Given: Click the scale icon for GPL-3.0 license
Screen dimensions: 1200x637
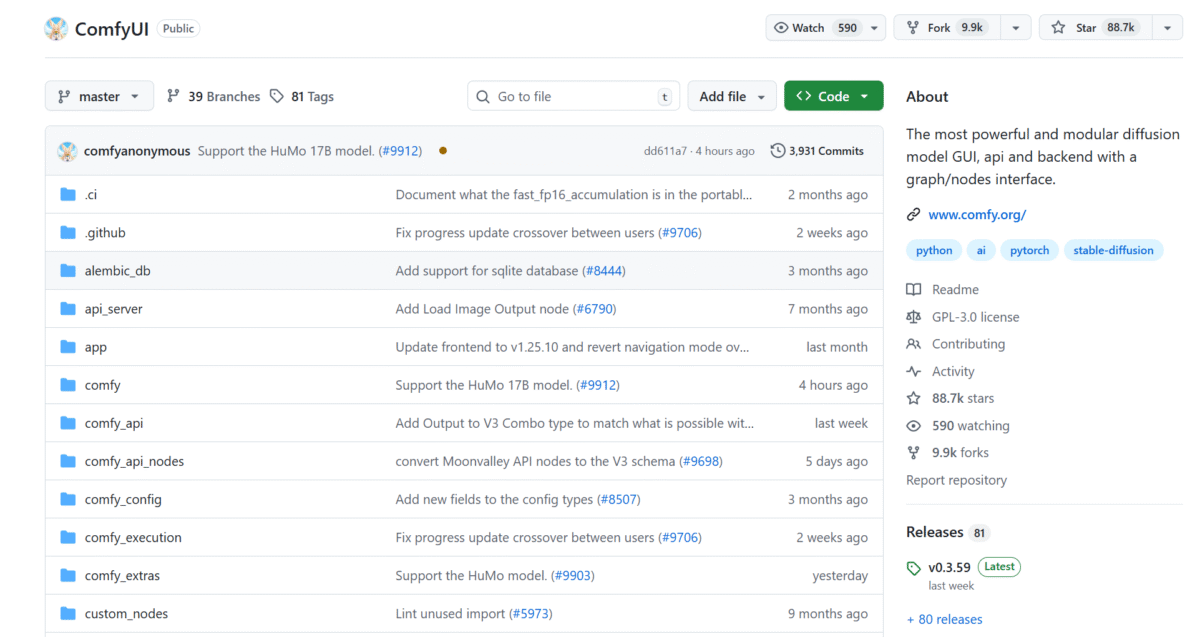Looking at the screenshot, I should pyautogui.click(x=913, y=317).
